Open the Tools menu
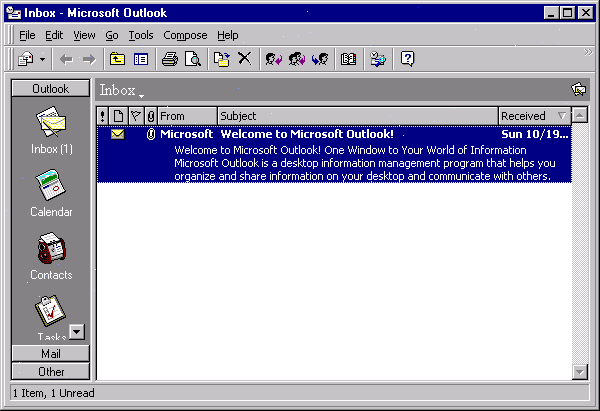Viewport: 600px width, 411px height. pos(141,35)
